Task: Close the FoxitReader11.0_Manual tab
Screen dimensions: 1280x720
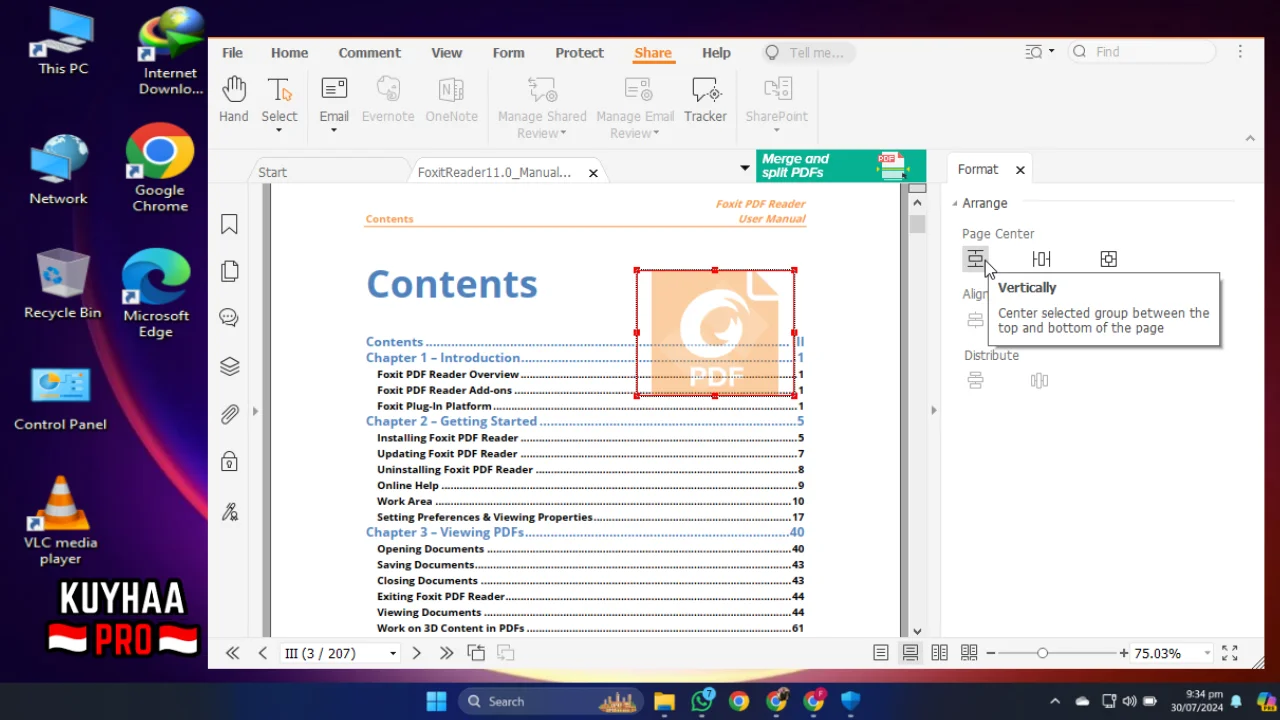Action: [593, 173]
